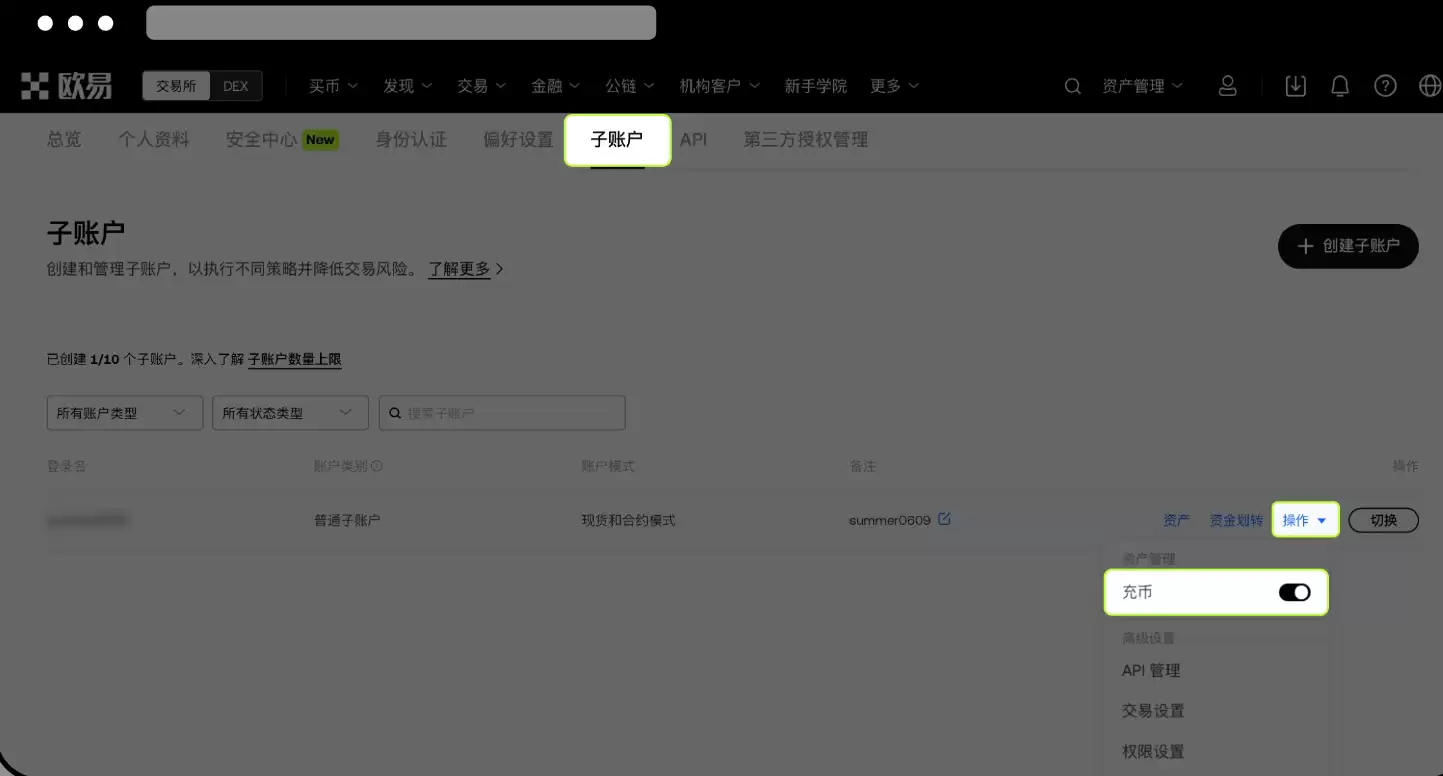This screenshot has width=1443, height=776.
Task: Edit the summer0609 remark via pencil icon
Action: (x=946, y=519)
